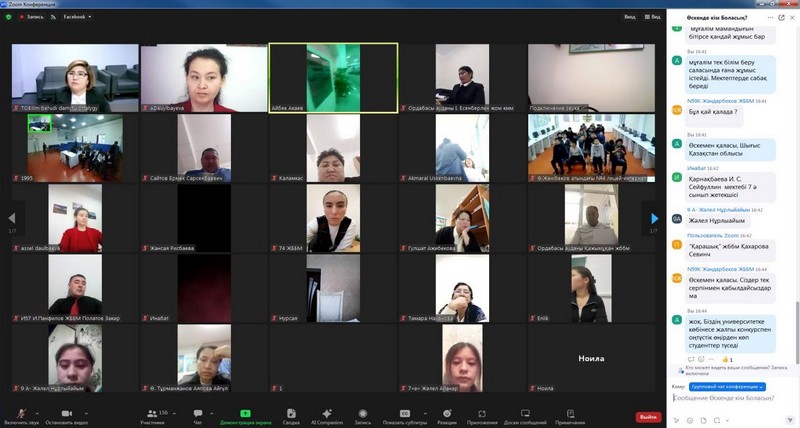The image size is (800, 428).
Task: Open more actions ellipsis under last message
Action: pyautogui.click(x=710, y=359)
